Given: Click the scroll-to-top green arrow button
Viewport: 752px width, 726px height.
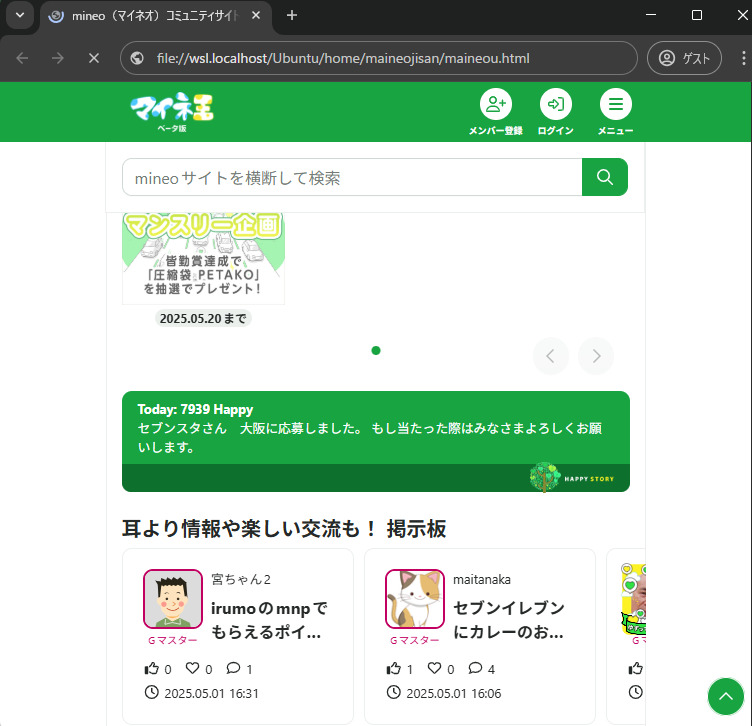Looking at the screenshot, I should coord(726,696).
